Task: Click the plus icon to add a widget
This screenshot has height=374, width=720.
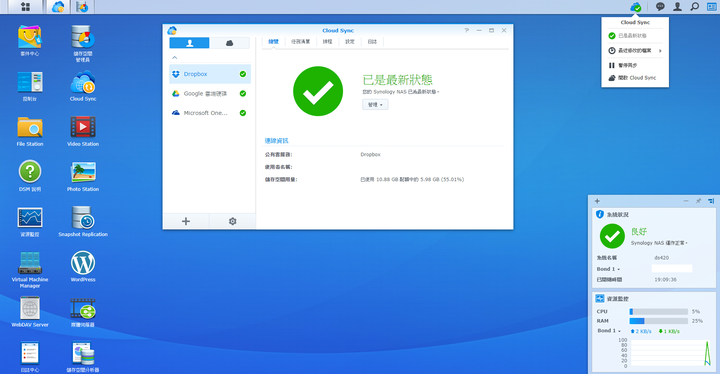Action: pos(597,201)
